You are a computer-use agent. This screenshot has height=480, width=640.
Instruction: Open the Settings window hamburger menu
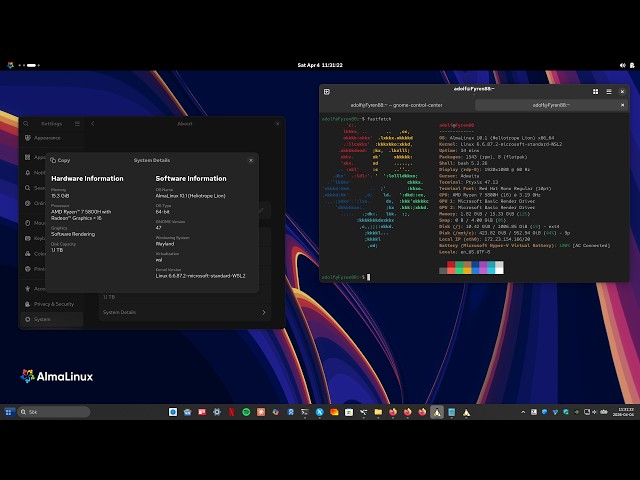pos(77,124)
